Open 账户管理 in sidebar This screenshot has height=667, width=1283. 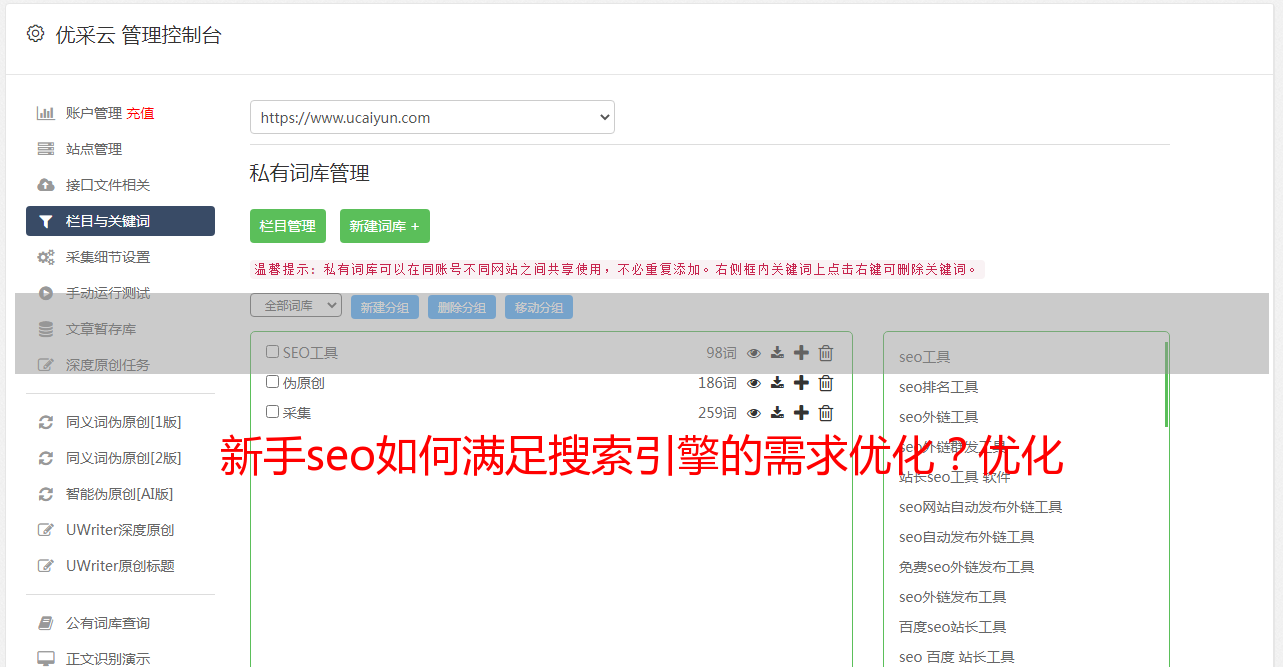tap(94, 113)
